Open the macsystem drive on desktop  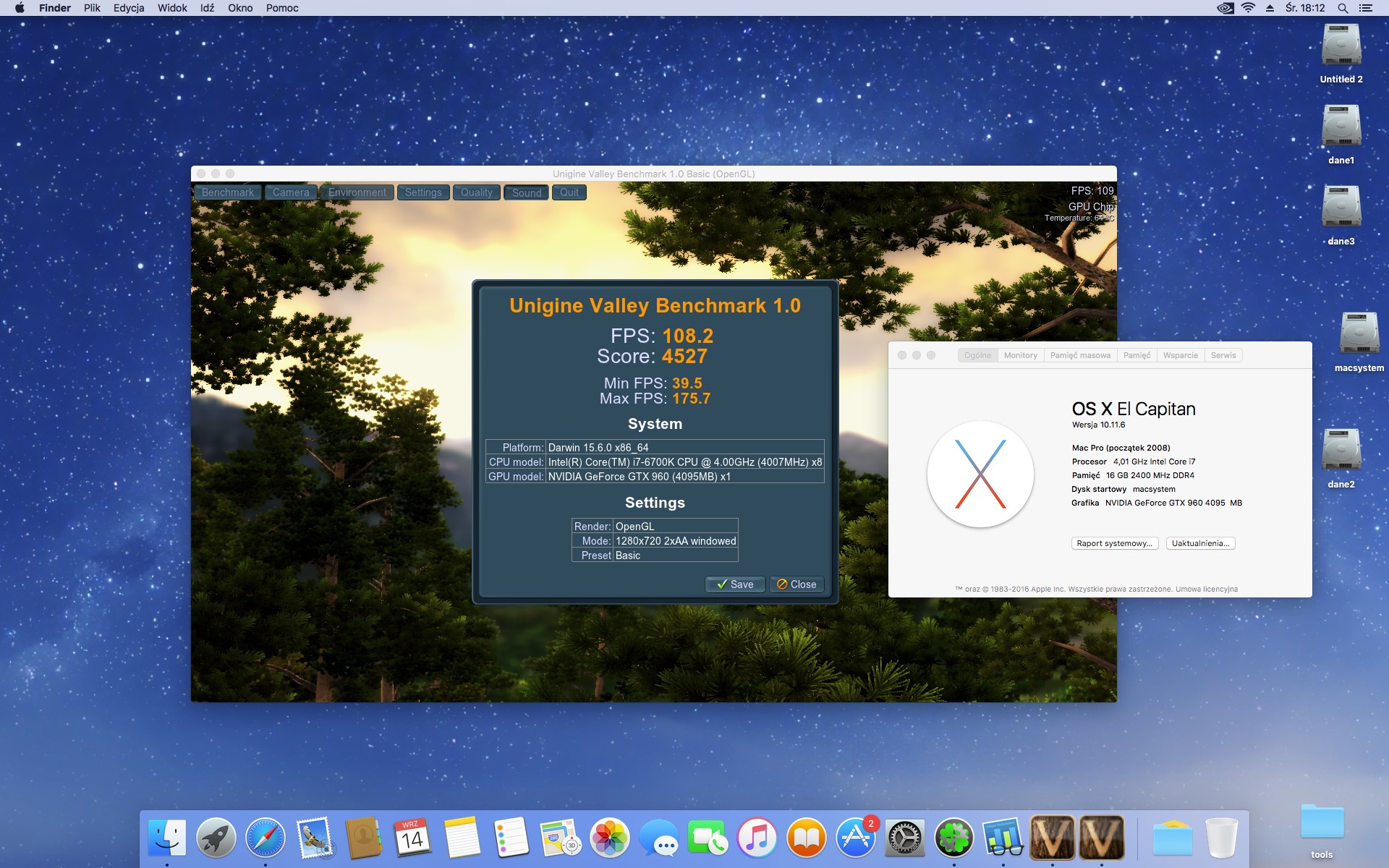coord(1359,334)
